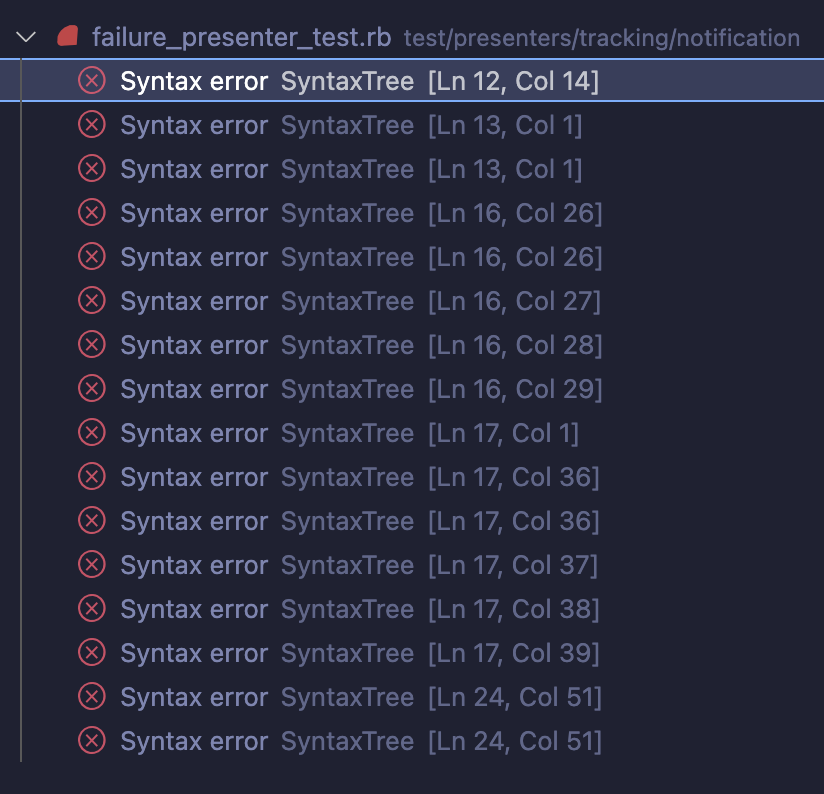The image size is (824, 794).
Task: Click the Ruby file icon beside failure_presenter_test.rb
Action: click(x=68, y=37)
